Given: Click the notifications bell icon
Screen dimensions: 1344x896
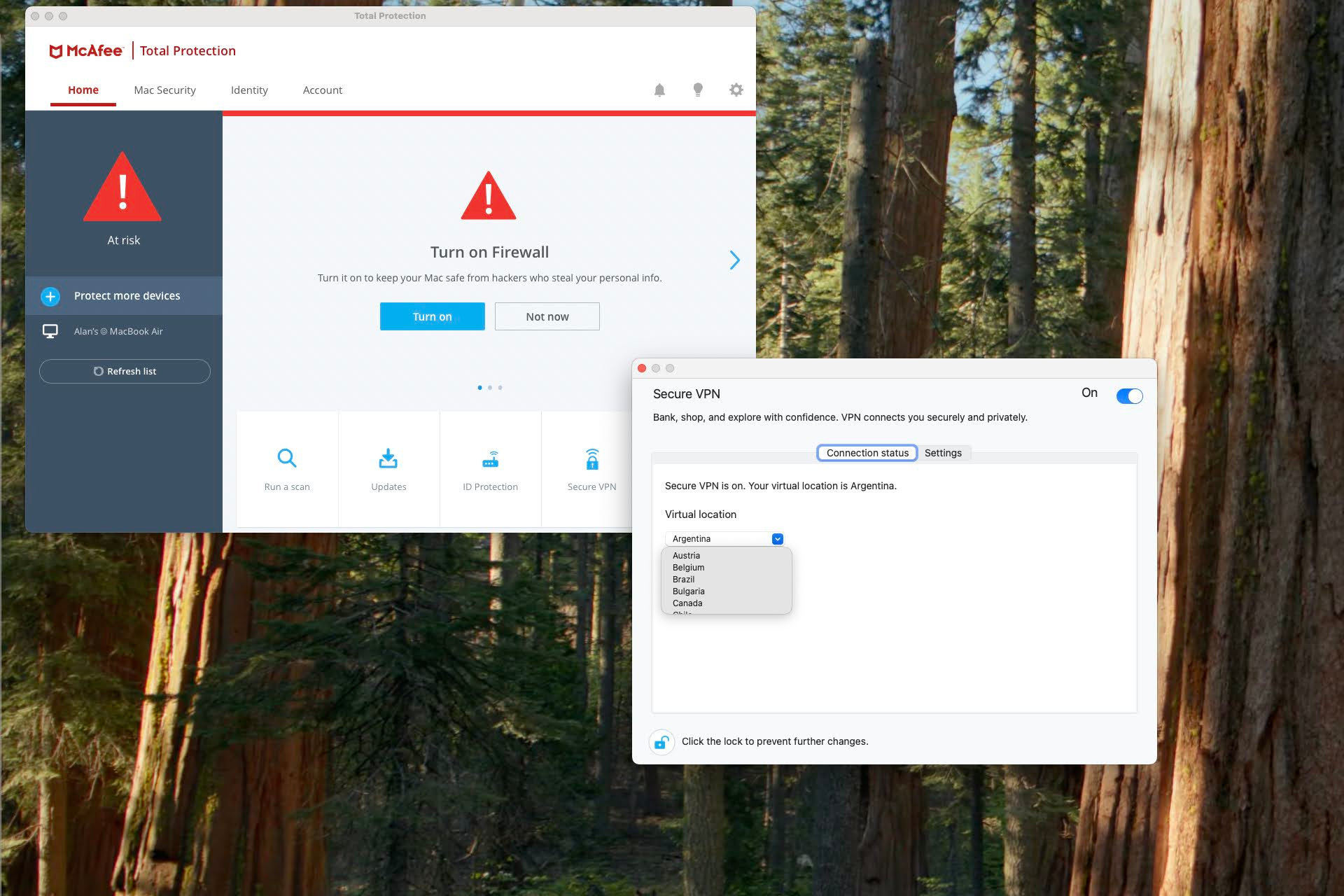Looking at the screenshot, I should (x=659, y=90).
